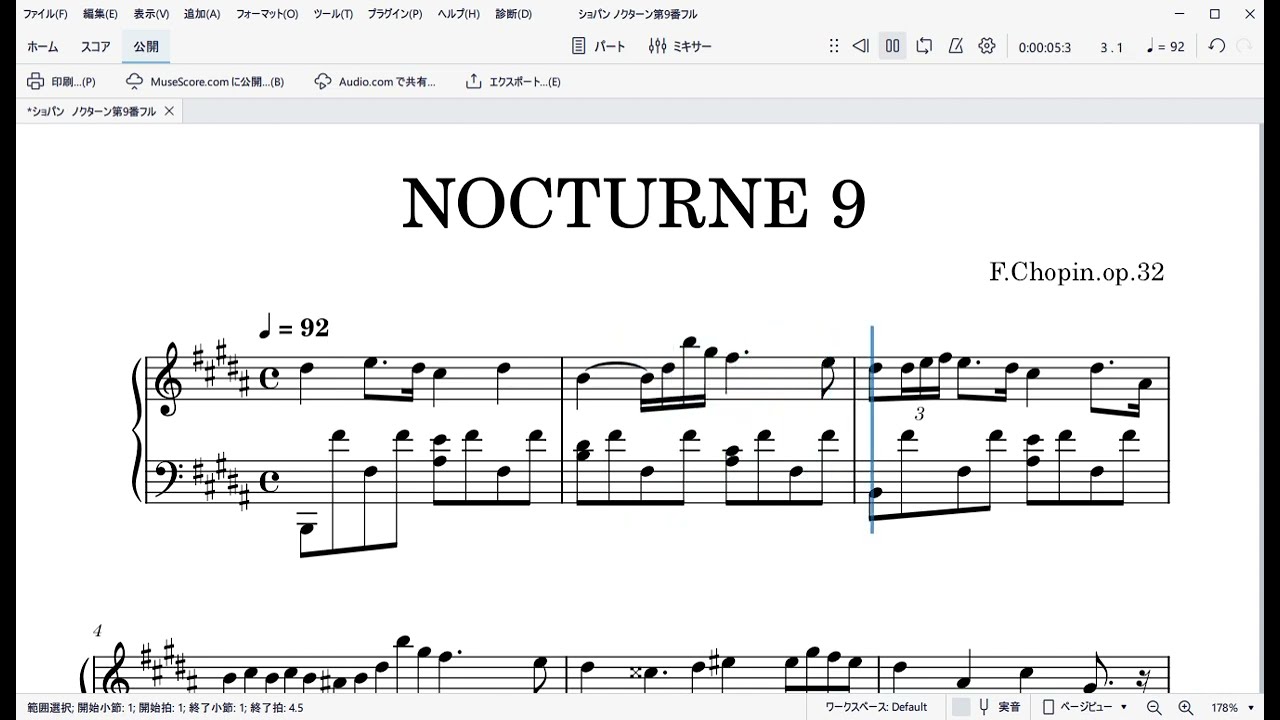Open the ミキサー mixer panel
The image size is (1280, 720).
tap(680, 46)
